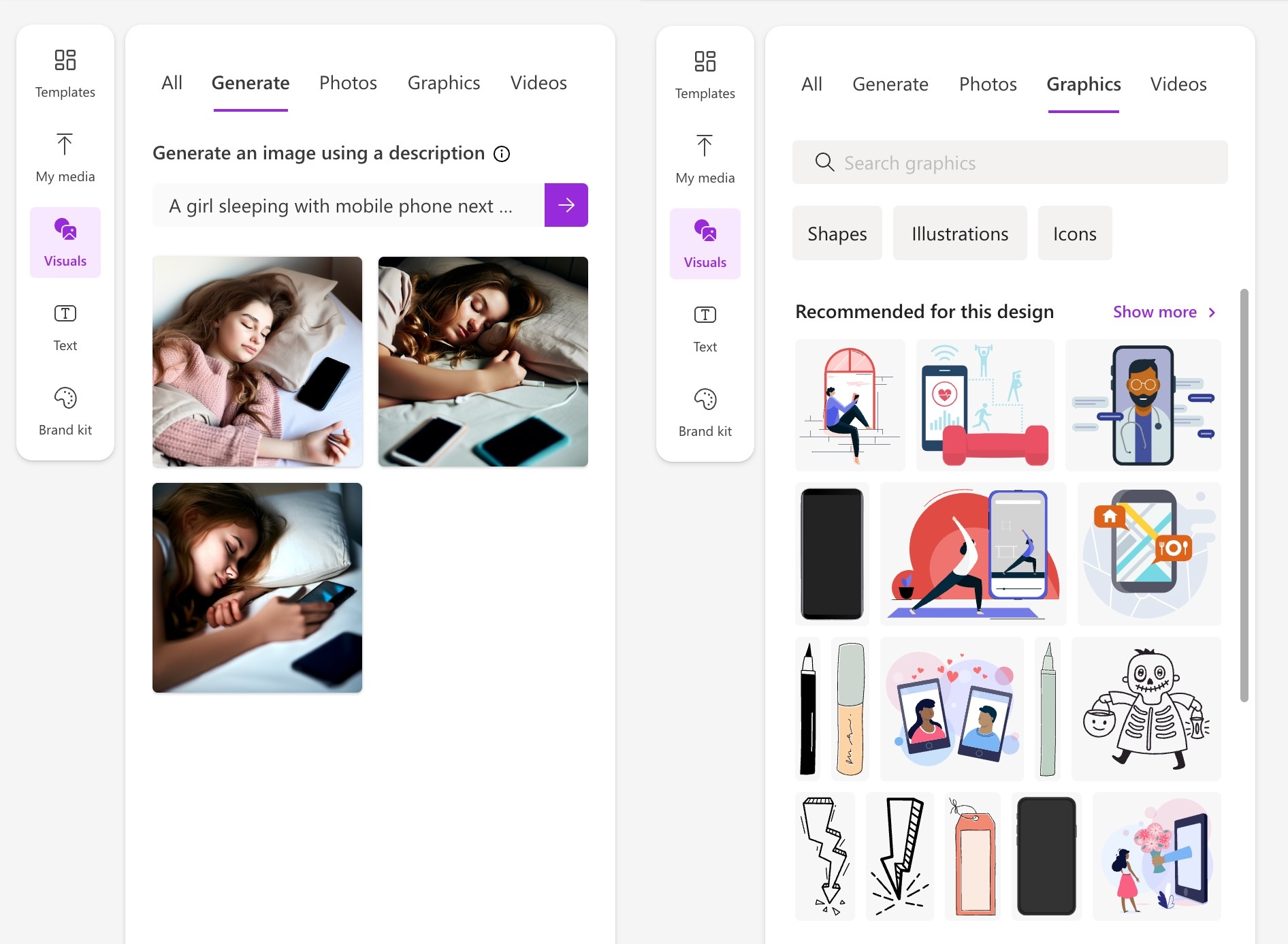Screen dimensions: 1288x944
Task: Select the underlined Graphics tab
Action: click(x=1083, y=84)
